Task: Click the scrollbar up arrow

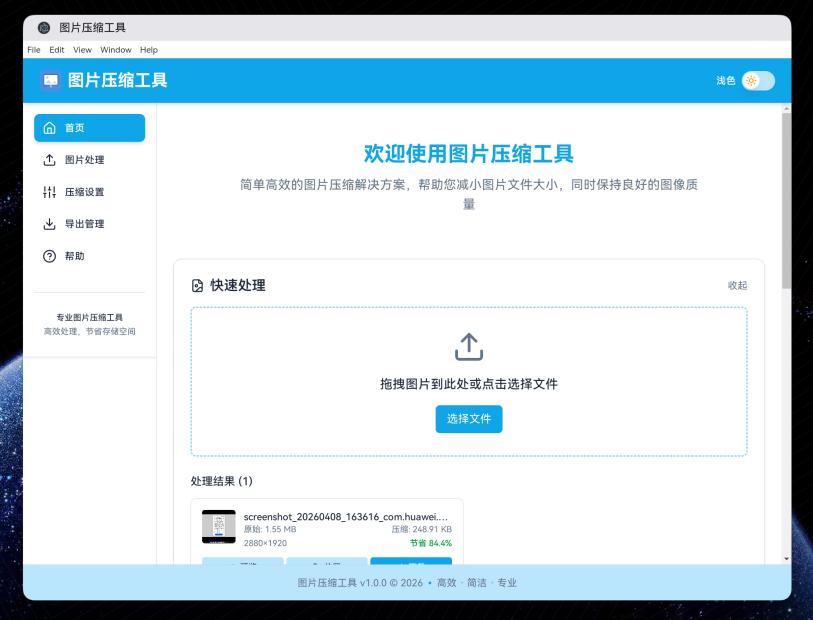Action: (x=787, y=108)
